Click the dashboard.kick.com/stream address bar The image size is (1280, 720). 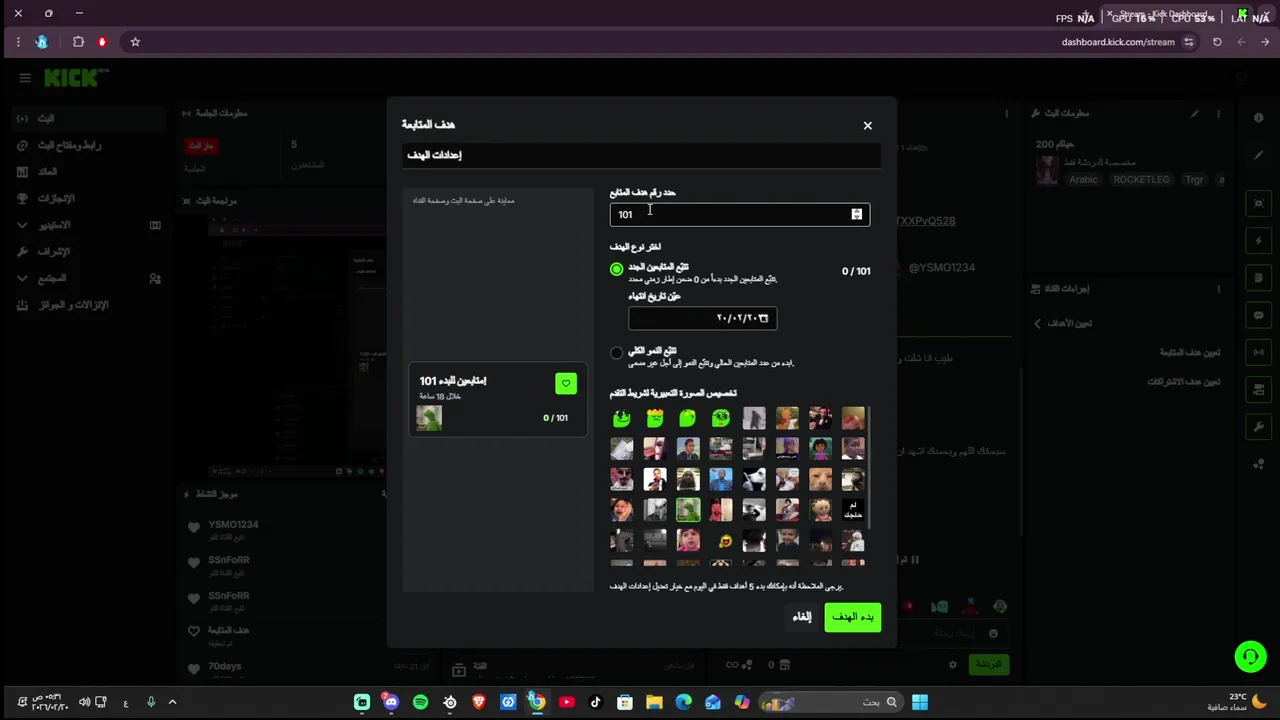pos(1118,42)
